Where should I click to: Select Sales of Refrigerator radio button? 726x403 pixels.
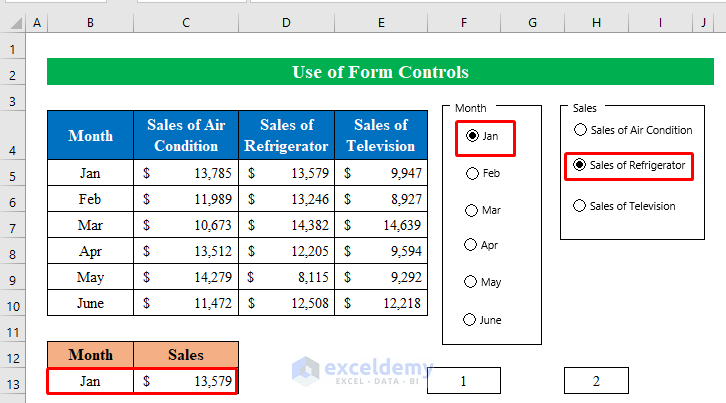(x=580, y=165)
